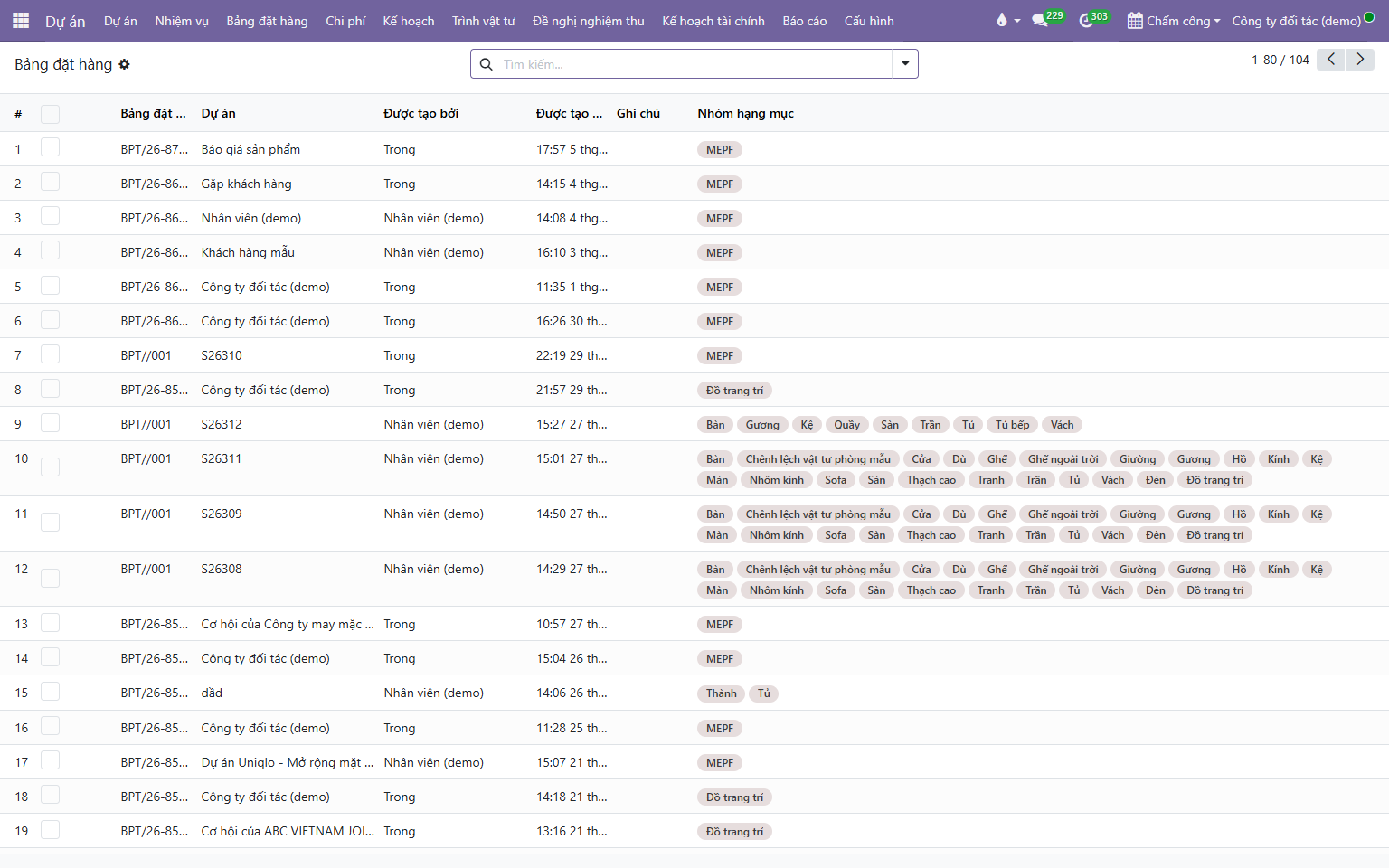1389x868 pixels.
Task: Tick checkbox for row 19 ABC VIETNAM
Action: click(50, 830)
